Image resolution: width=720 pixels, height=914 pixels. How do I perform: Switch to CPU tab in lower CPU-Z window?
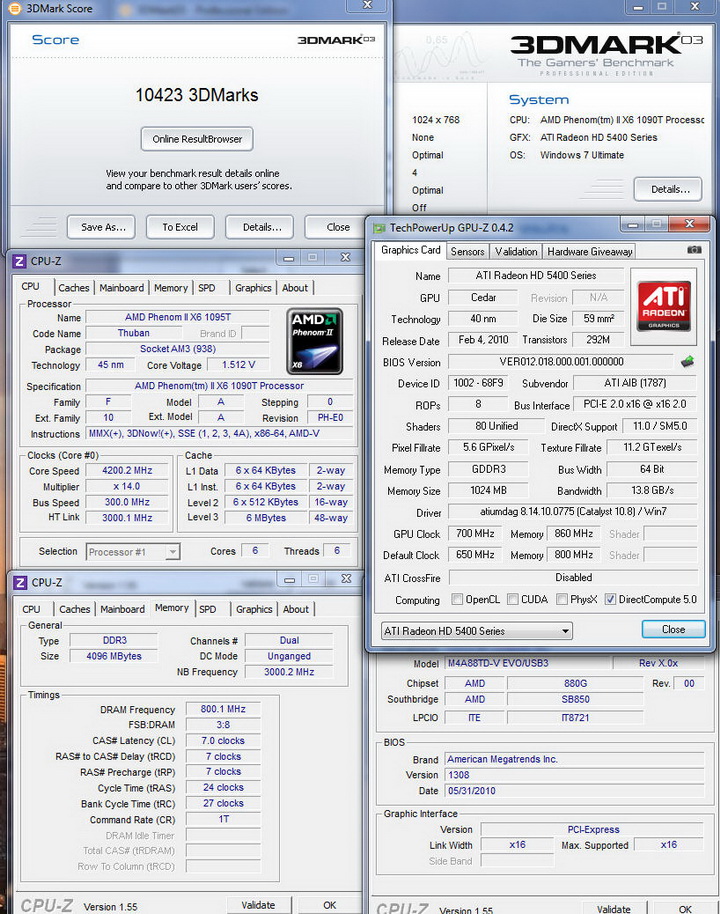[x=31, y=609]
